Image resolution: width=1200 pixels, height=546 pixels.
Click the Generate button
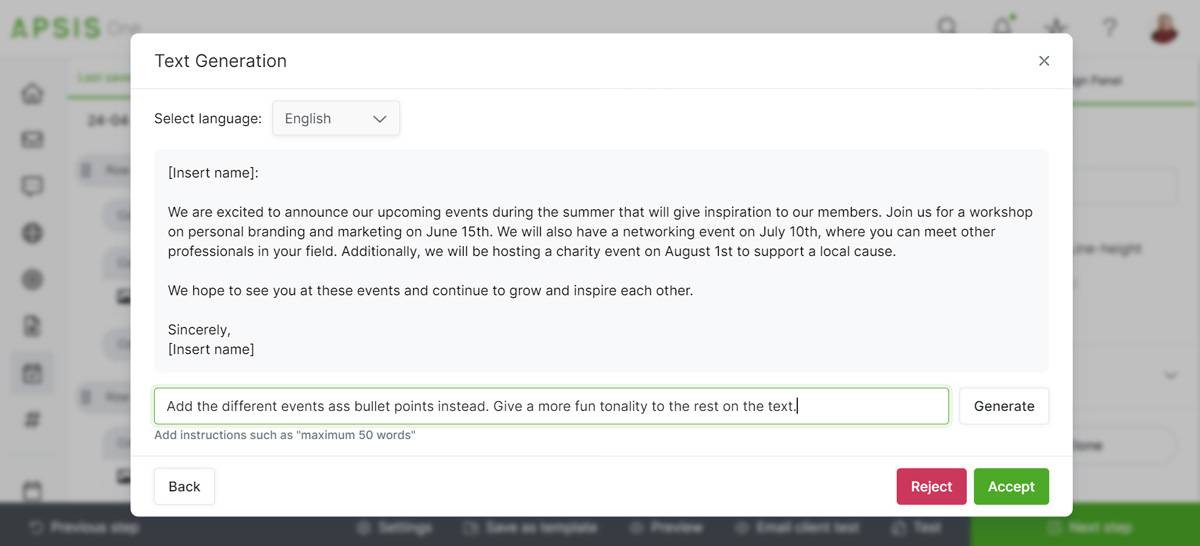point(1004,406)
